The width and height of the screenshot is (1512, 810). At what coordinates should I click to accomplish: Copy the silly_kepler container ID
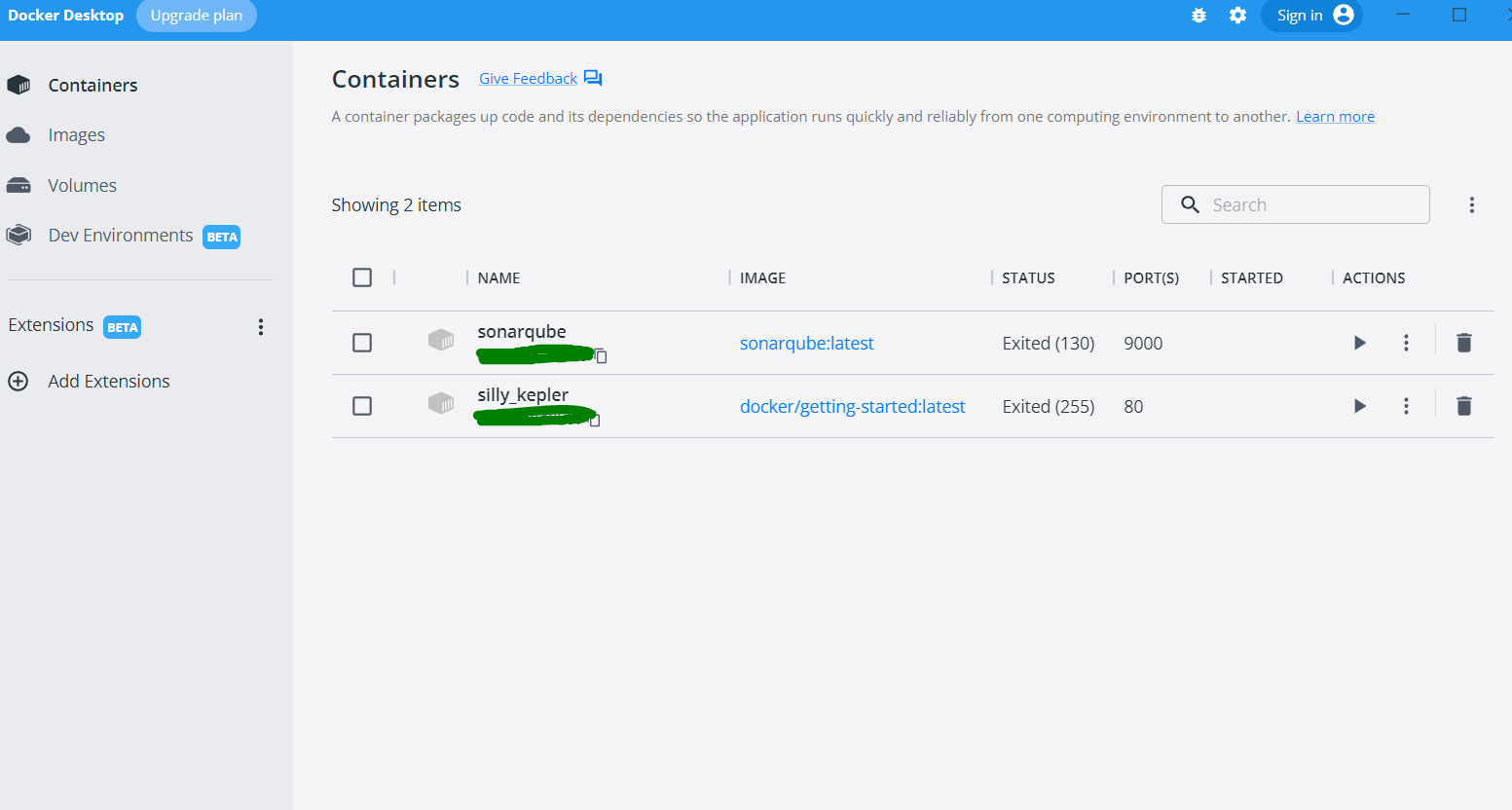(x=595, y=421)
